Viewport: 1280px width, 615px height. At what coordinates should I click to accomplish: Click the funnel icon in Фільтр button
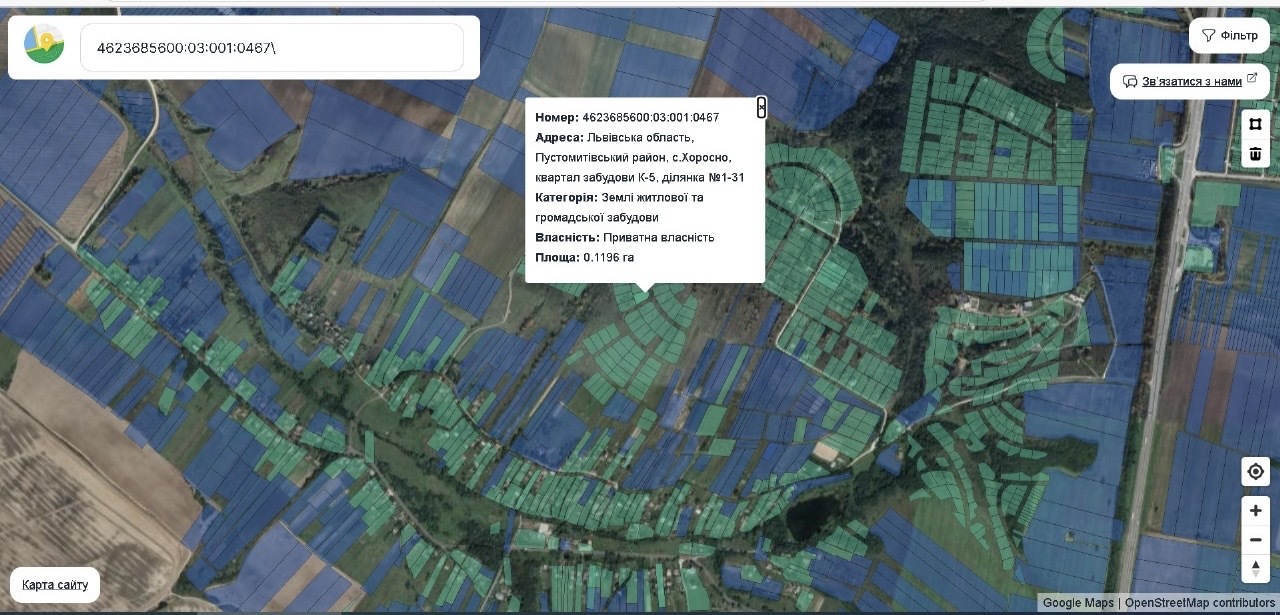coord(1208,35)
